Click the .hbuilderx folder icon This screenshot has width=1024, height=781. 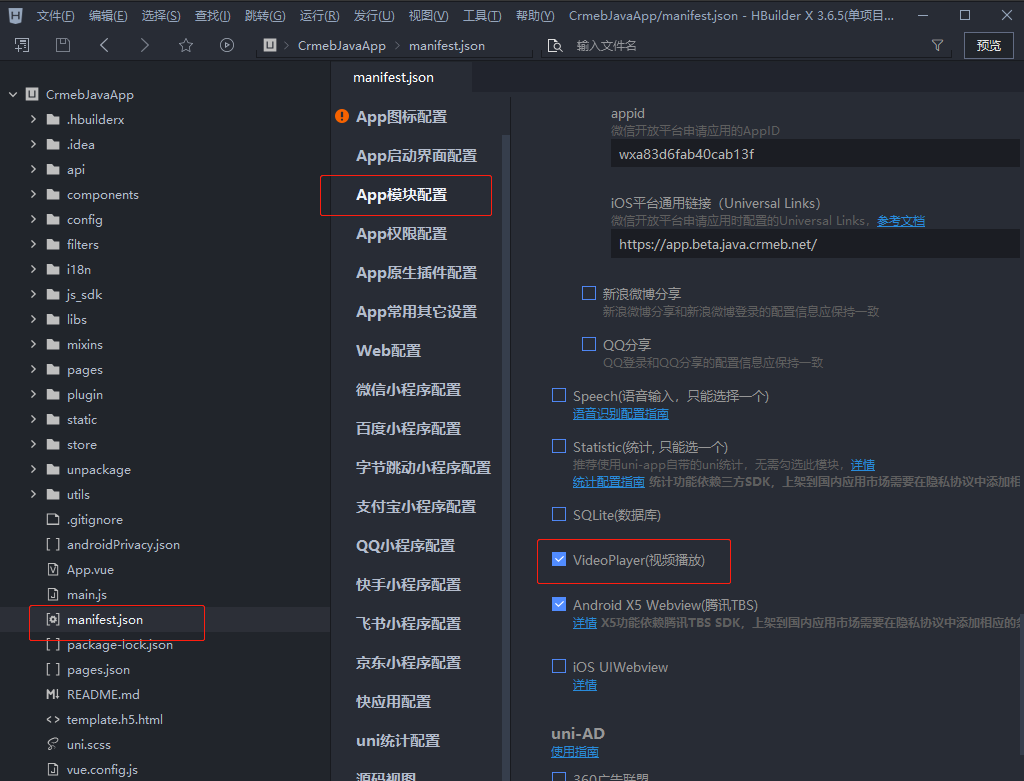point(54,120)
